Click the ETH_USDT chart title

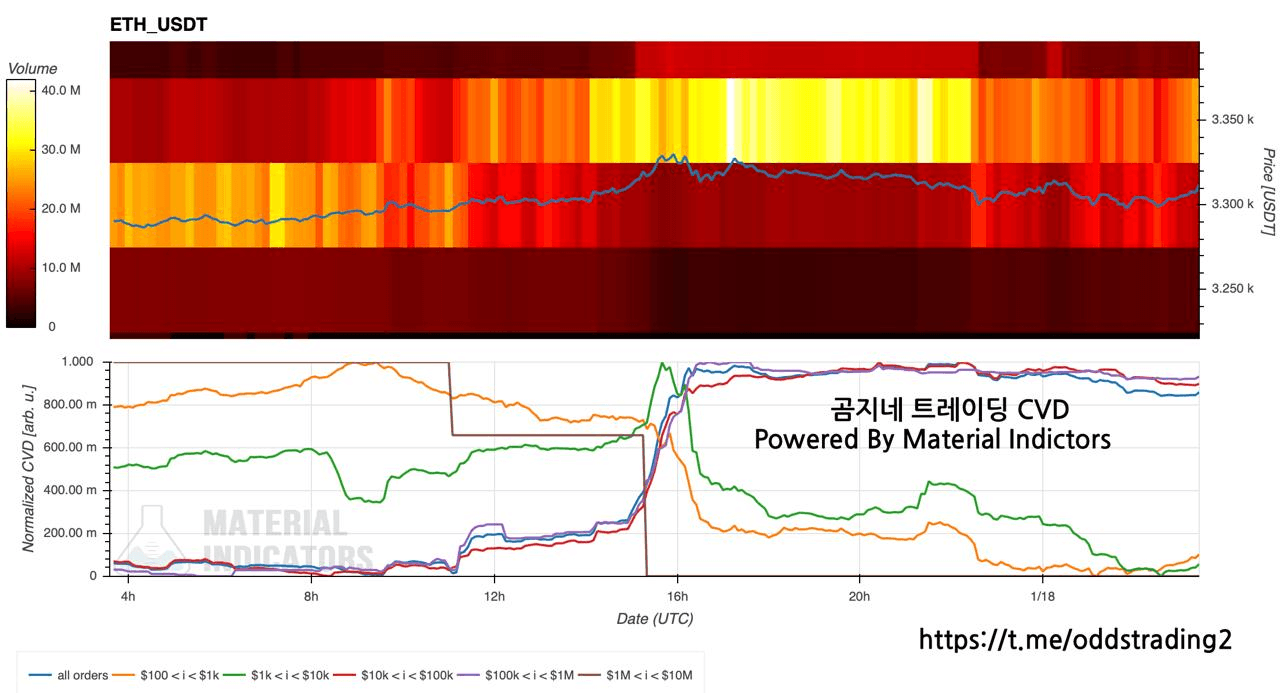[159, 25]
